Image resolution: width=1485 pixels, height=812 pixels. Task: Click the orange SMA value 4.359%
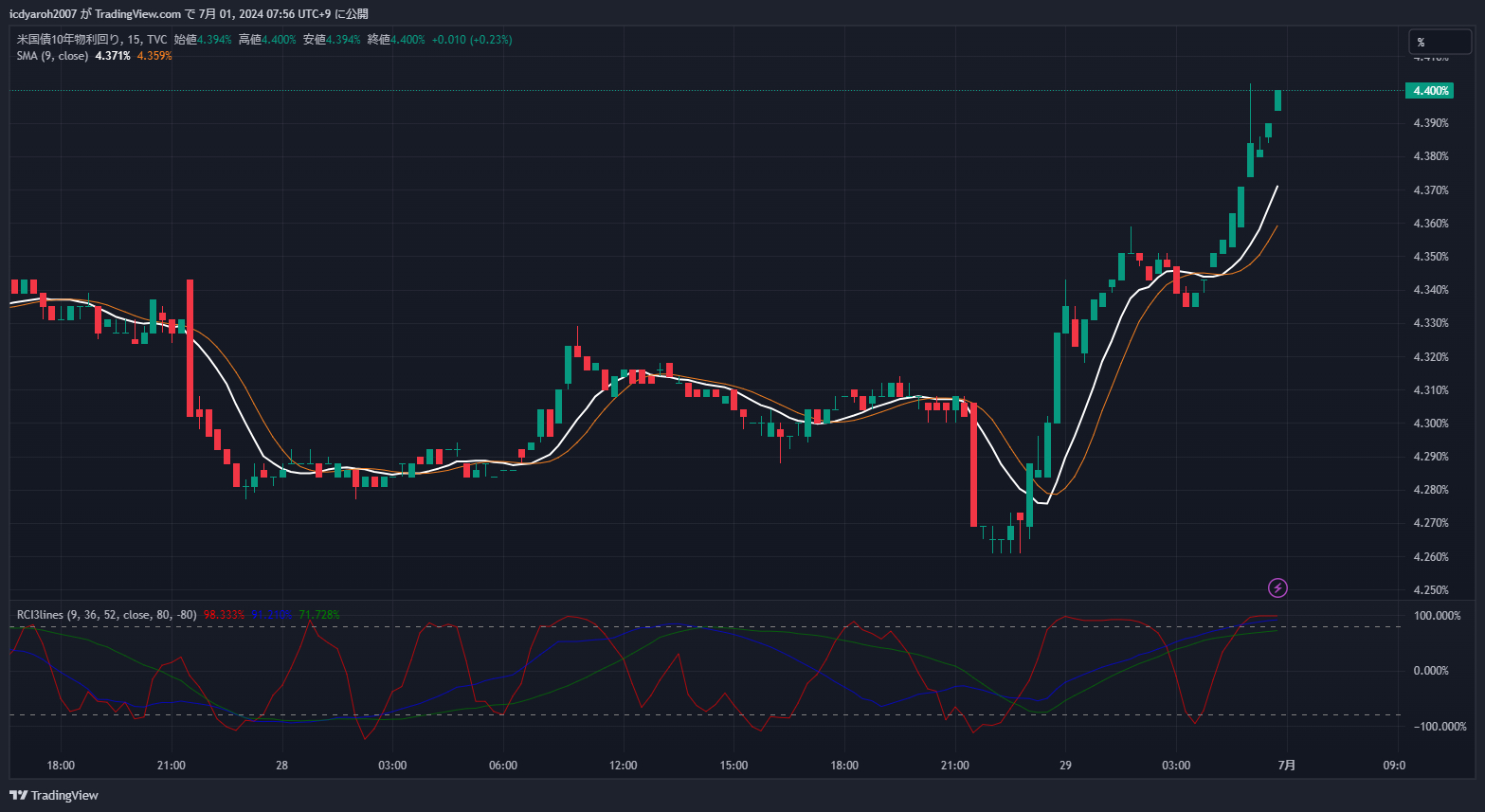coord(154,56)
